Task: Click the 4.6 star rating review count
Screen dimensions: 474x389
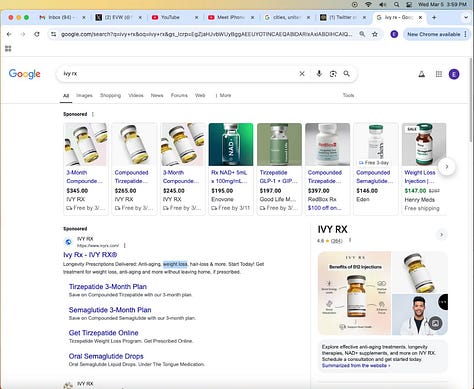Action: [337, 241]
